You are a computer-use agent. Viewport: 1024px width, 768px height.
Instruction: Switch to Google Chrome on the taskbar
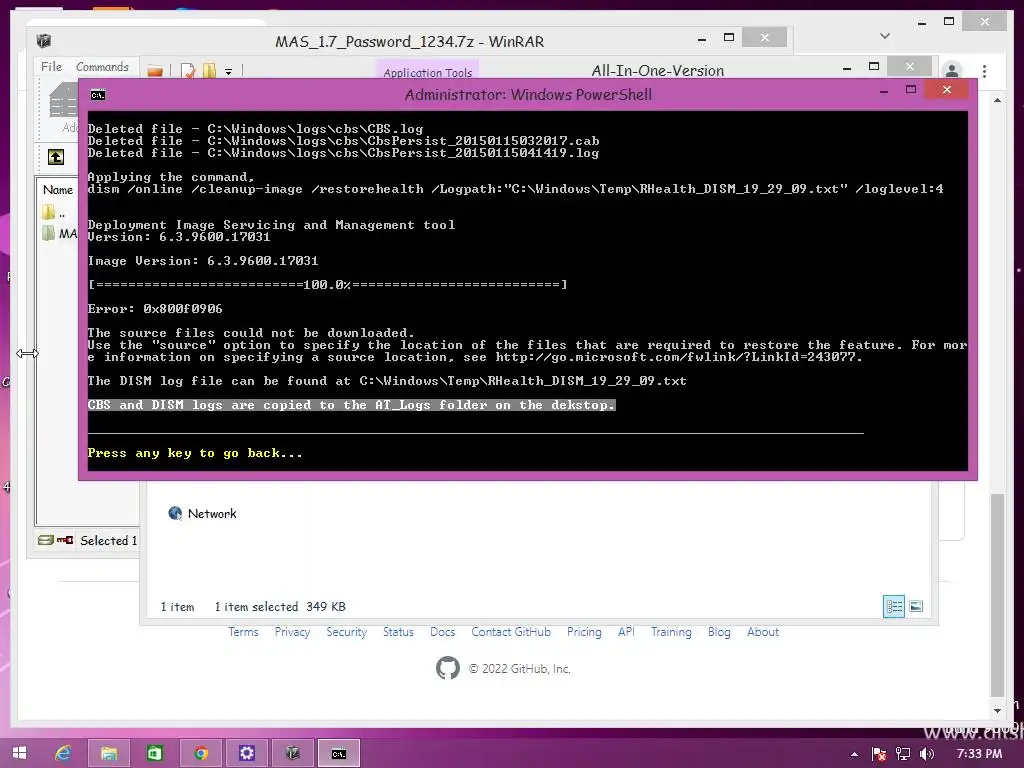coord(200,753)
